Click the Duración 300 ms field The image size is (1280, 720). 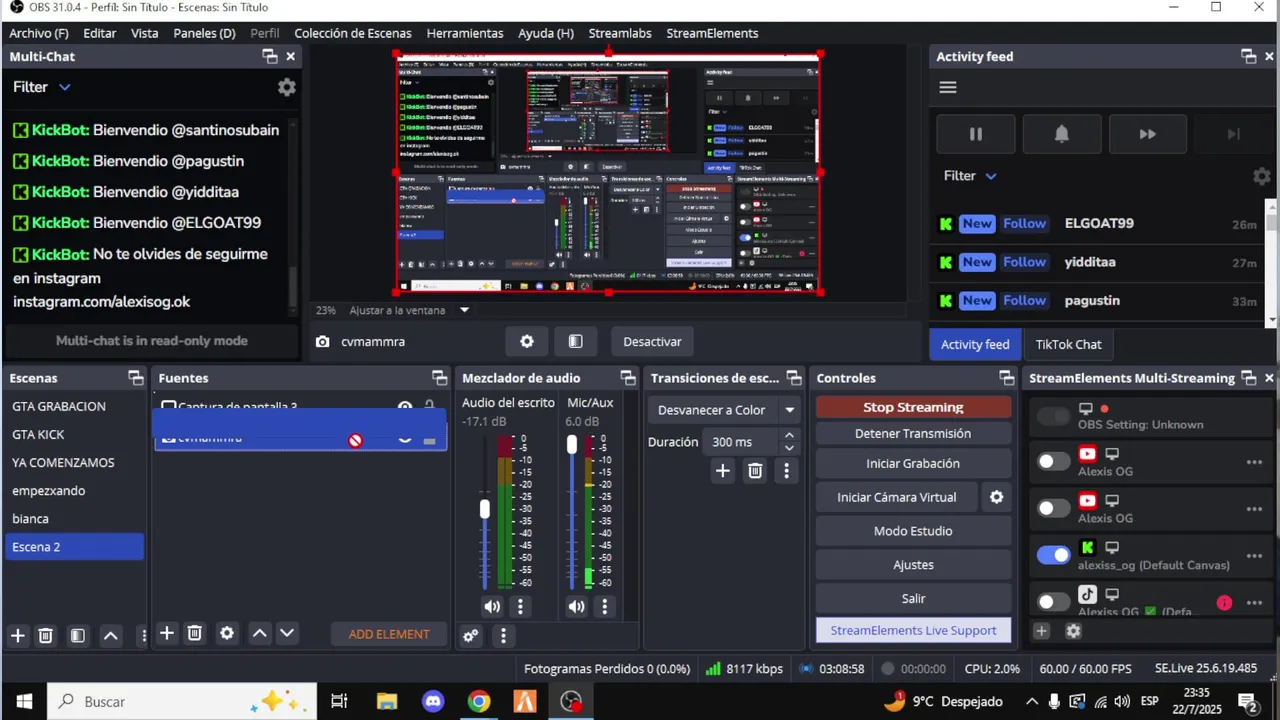point(741,442)
